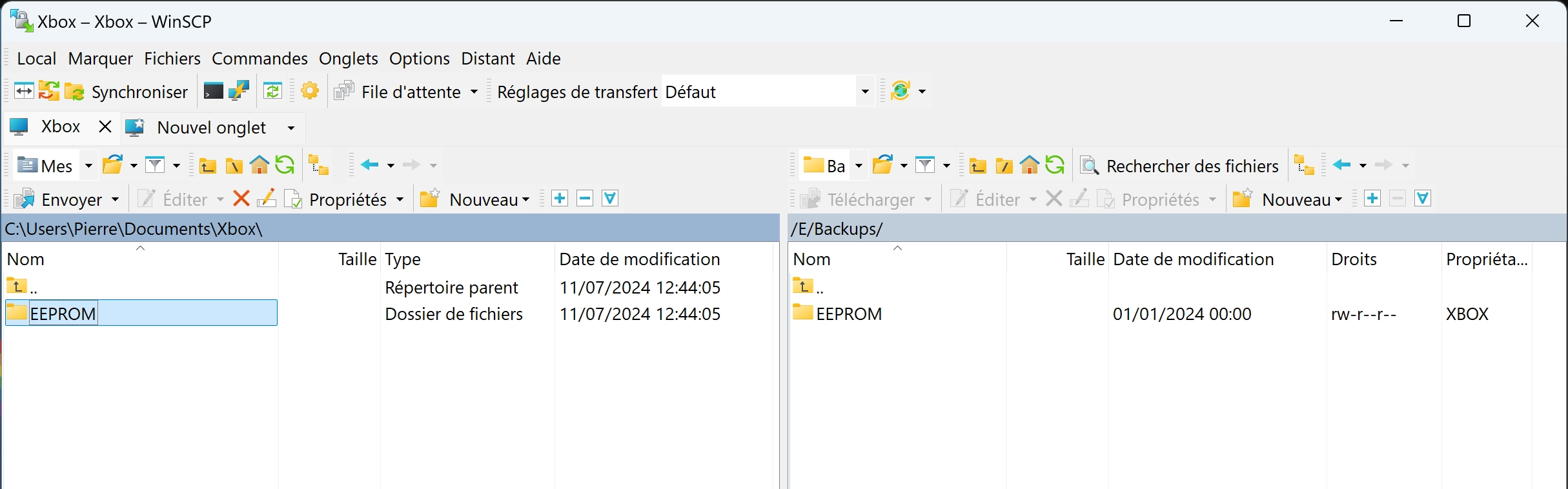This screenshot has height=489, width=1568.
Task: Toggle the remote directory tree icon
Action: click(1305, 165)
